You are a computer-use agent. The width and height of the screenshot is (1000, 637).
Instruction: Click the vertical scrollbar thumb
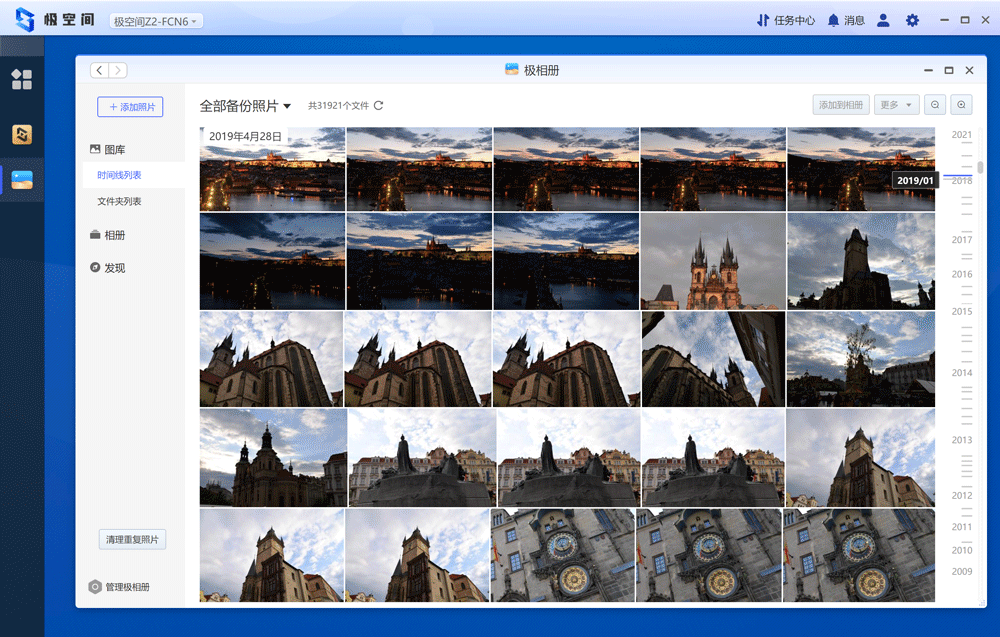[x=980, y=167]
